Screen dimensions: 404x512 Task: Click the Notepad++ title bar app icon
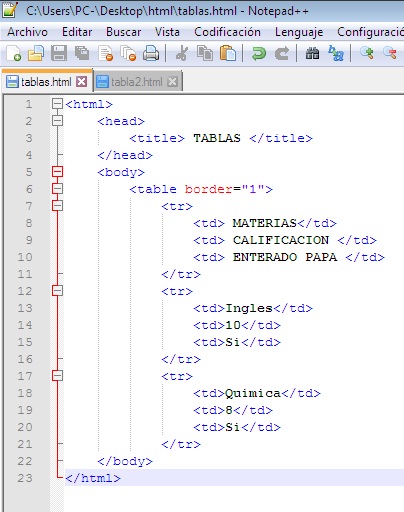[10, 10]
